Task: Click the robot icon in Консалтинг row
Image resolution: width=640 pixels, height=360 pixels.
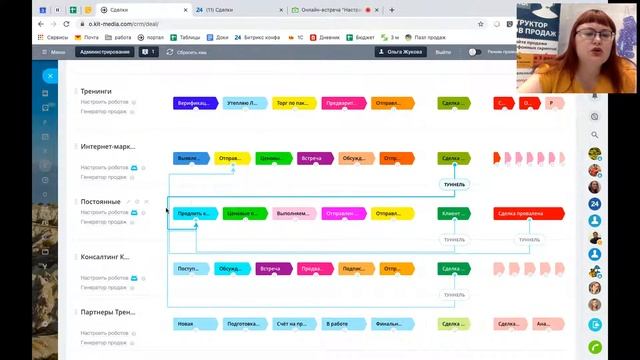Action: pos(134,278)
